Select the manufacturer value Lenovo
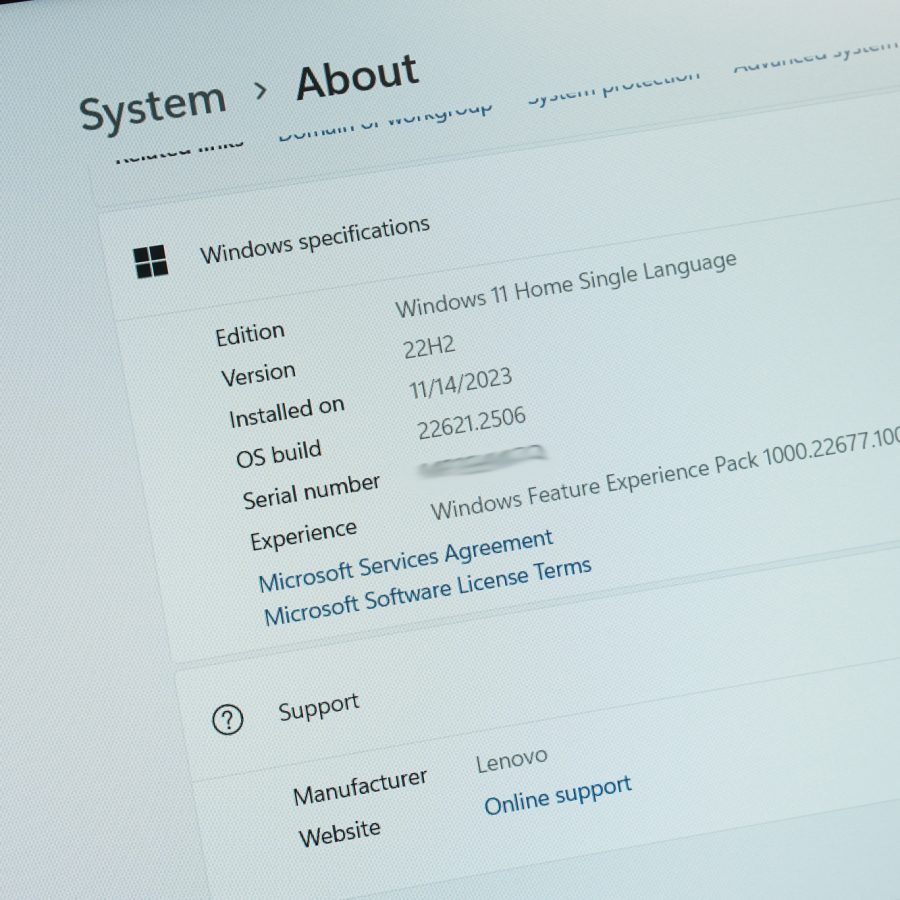900x900 pixels. pyautogui.click(x=511, y=761)
